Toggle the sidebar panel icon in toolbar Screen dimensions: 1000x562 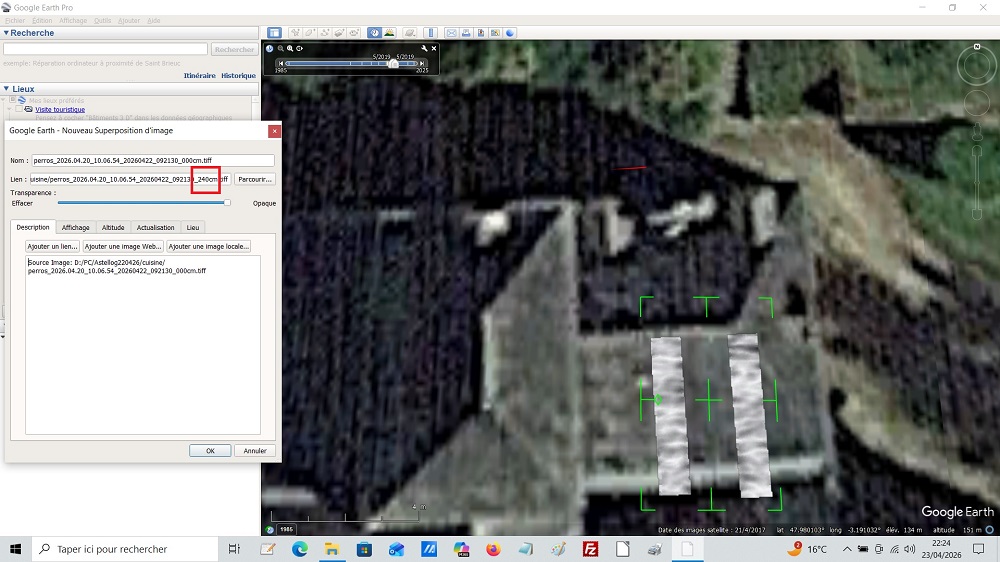(274, 33)
